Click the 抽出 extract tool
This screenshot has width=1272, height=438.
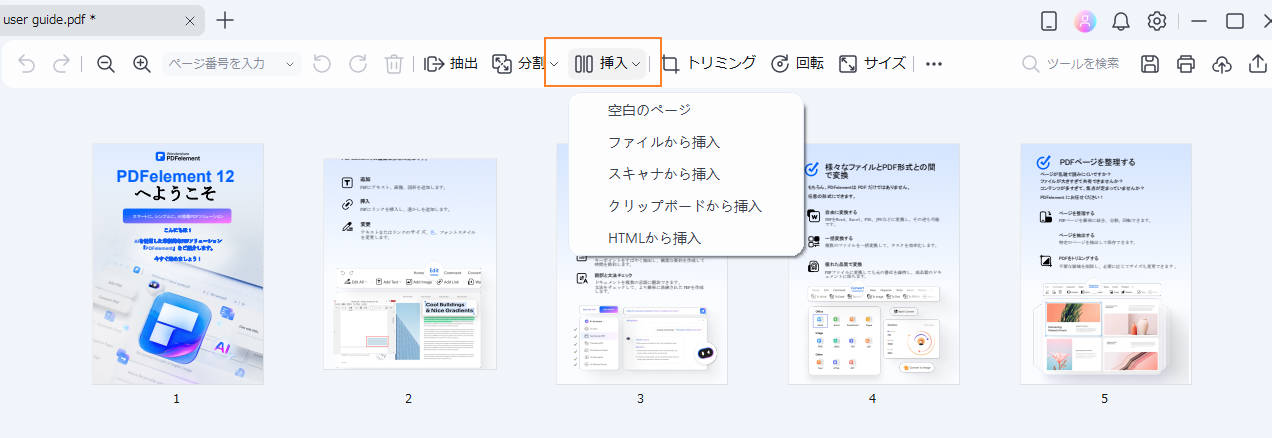coord(451,64)
